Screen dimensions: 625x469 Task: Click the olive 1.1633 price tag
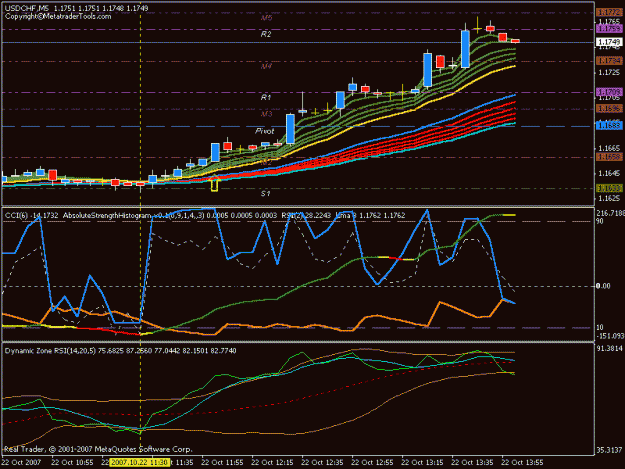609,188
